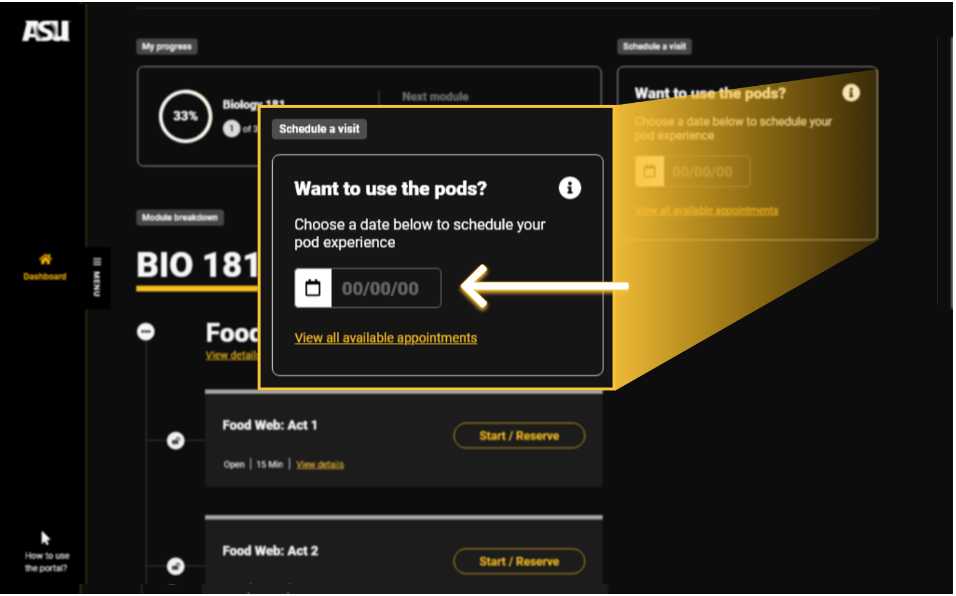956x596 pixels.
Task: Open View all available appointments in faded card
Action: click(x=706, y=210)
